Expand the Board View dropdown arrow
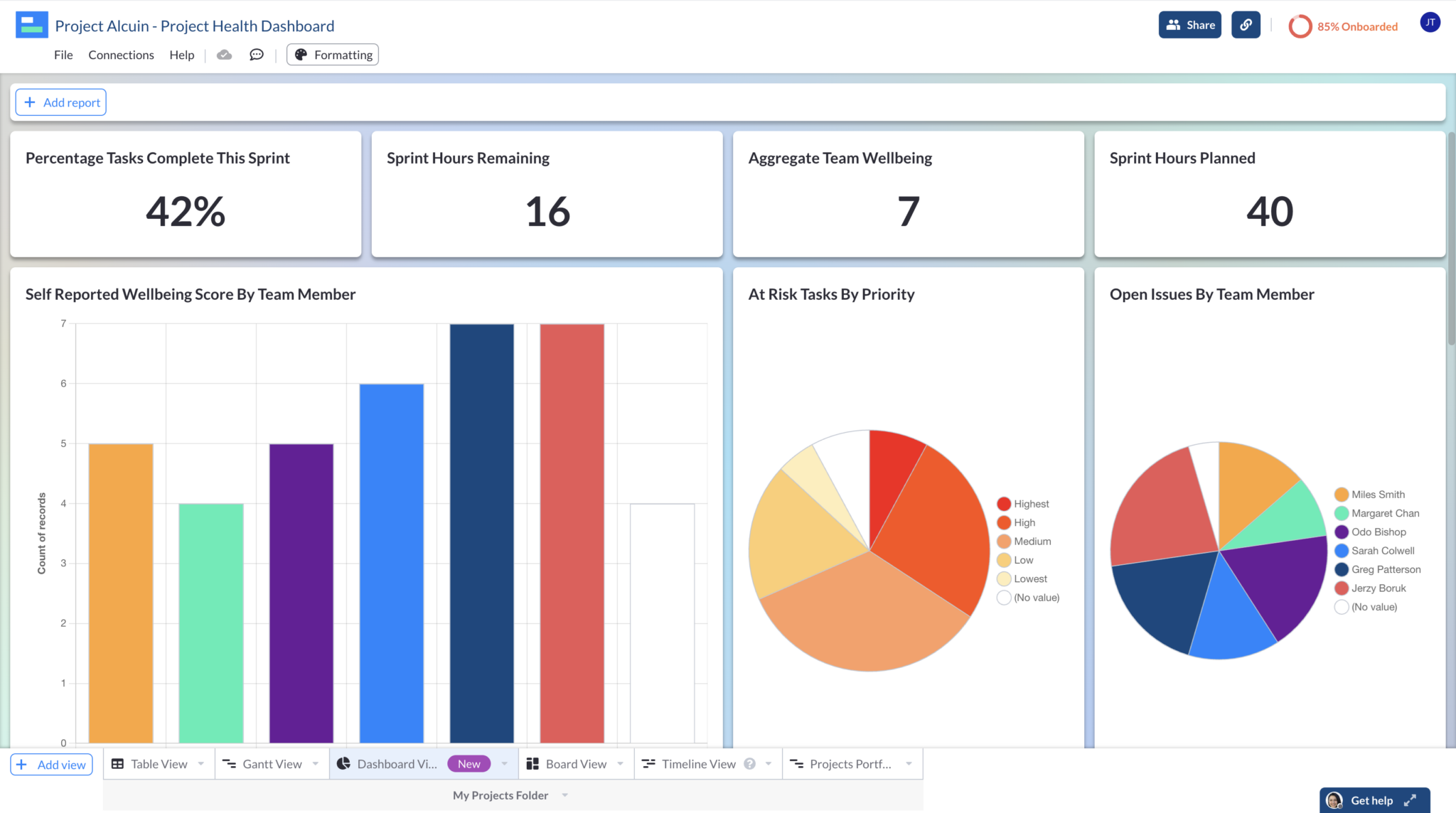1456x813 pixels. click(x=621, y=764)
